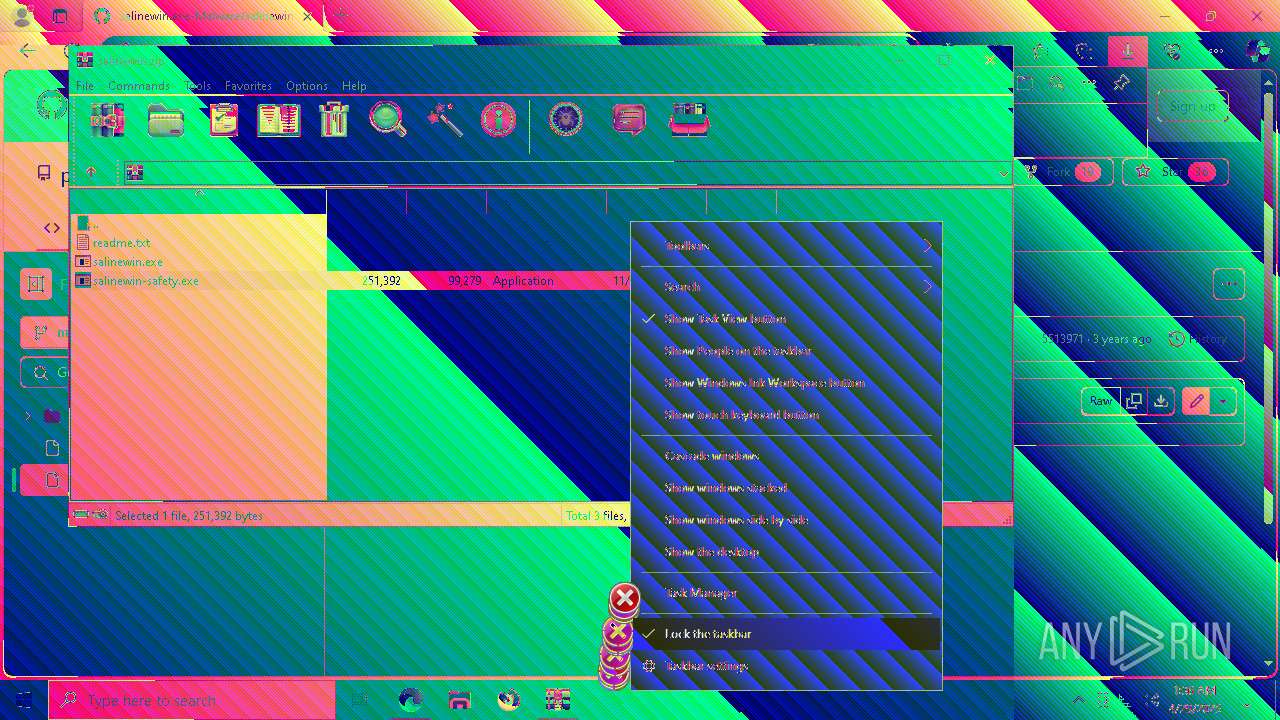Click the WinRAR View book icon

coord(279,120)
